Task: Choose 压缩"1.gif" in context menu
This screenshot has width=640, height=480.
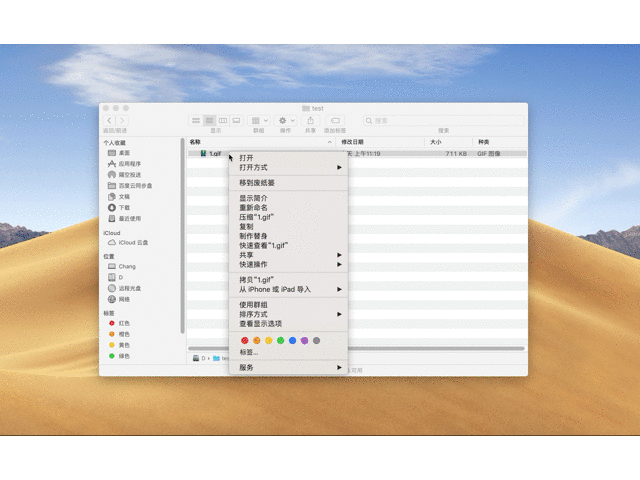Action: pos(289,217)
